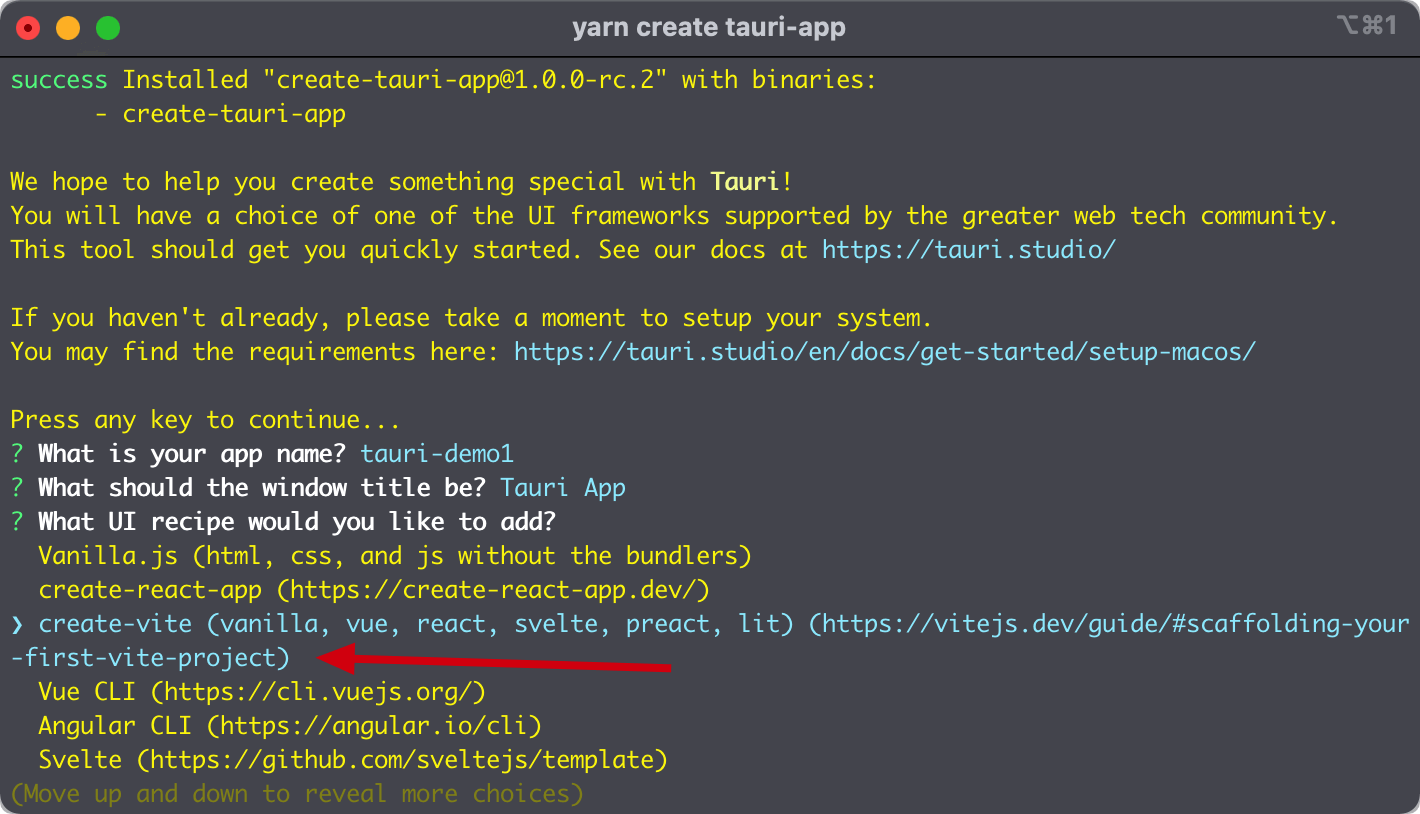Click the selection chevron beside create-vite
The image size is (1420, 814).
[17, 625]
